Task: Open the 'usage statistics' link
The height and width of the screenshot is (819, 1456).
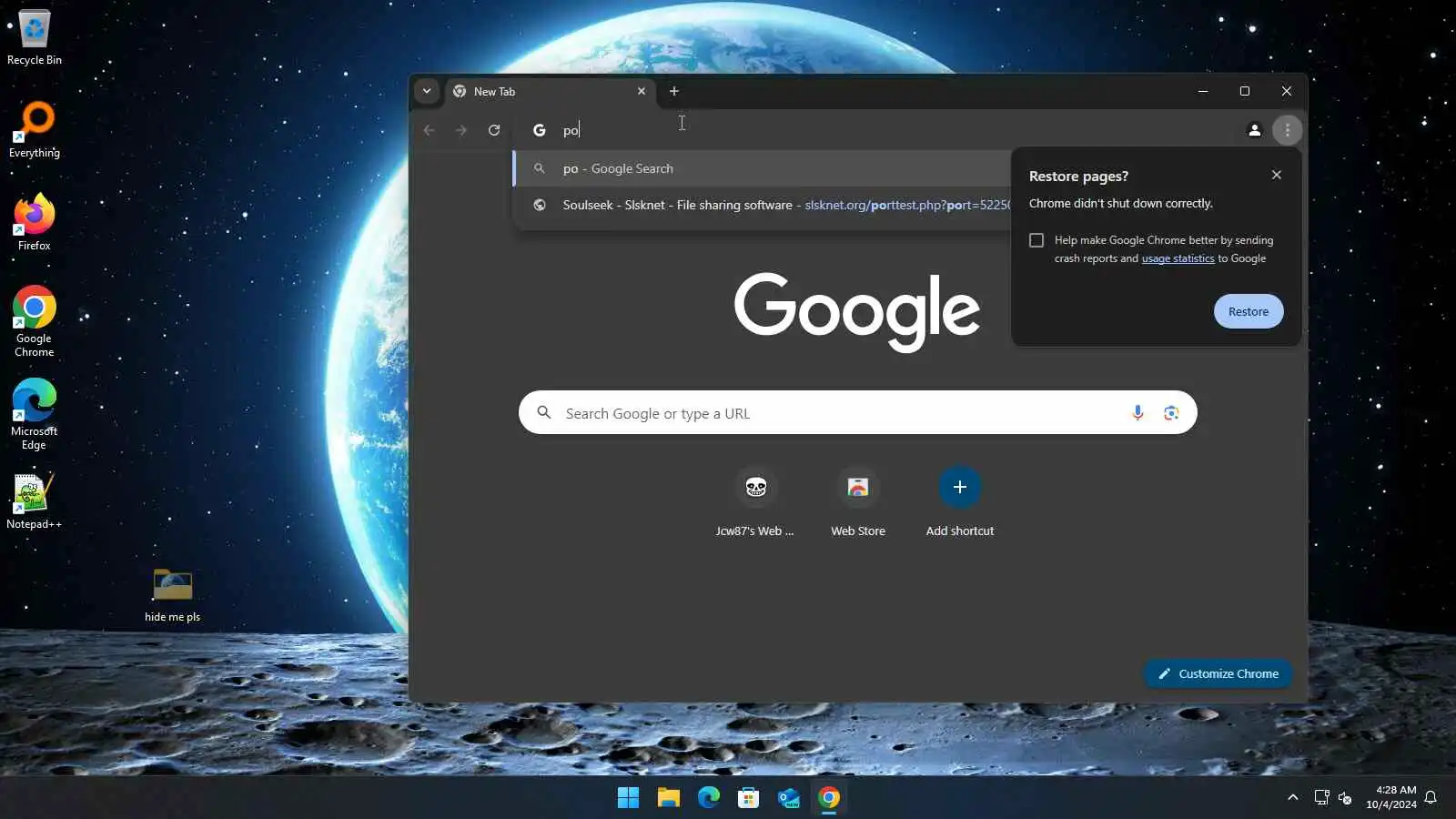Action: 1178,258
